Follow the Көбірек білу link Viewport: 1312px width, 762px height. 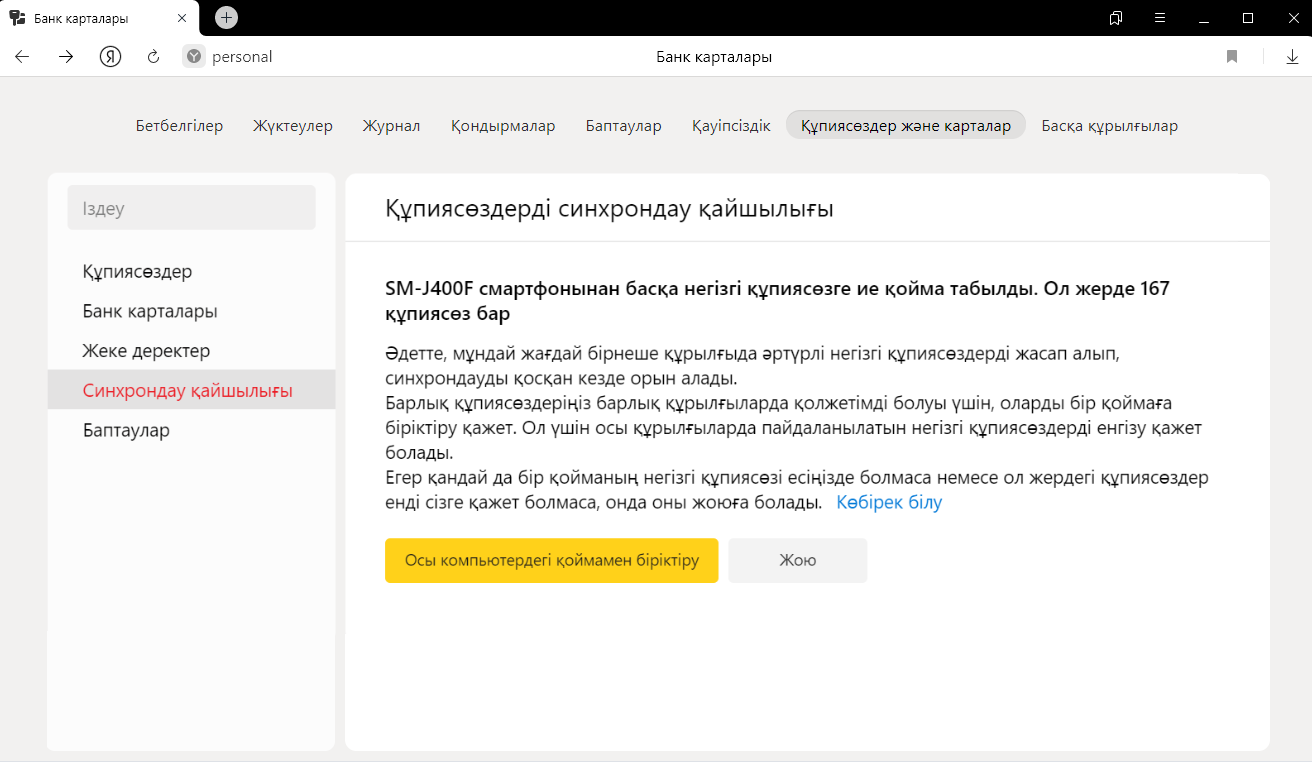pos(889,502)
